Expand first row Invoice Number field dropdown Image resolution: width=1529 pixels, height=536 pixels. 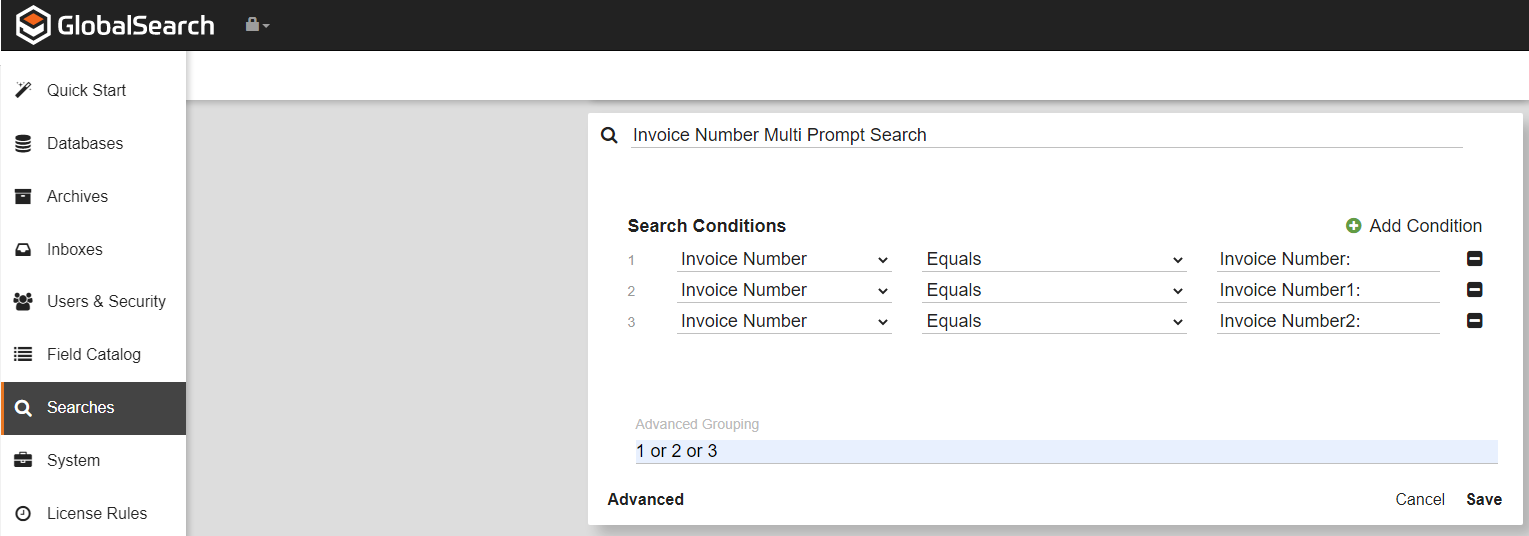(x=784, y=259)
